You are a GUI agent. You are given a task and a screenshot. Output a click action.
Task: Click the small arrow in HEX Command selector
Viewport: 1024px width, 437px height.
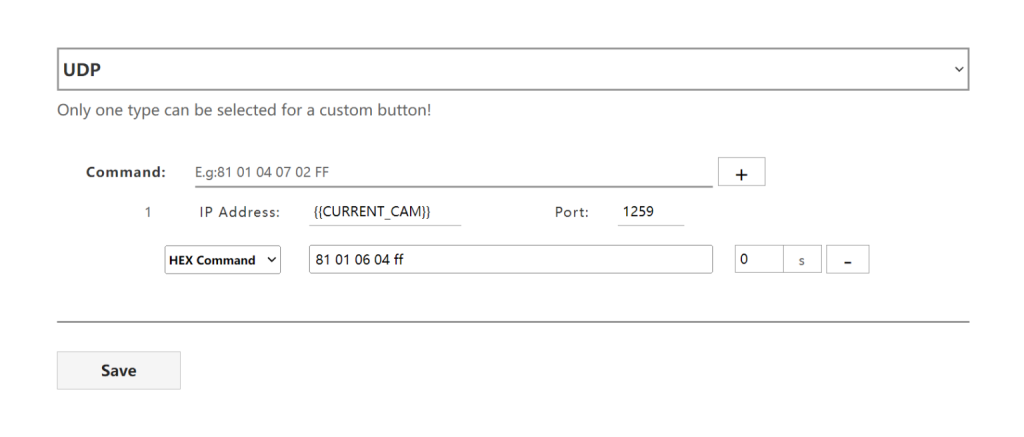pyautogui.click(x=270, y=260)
